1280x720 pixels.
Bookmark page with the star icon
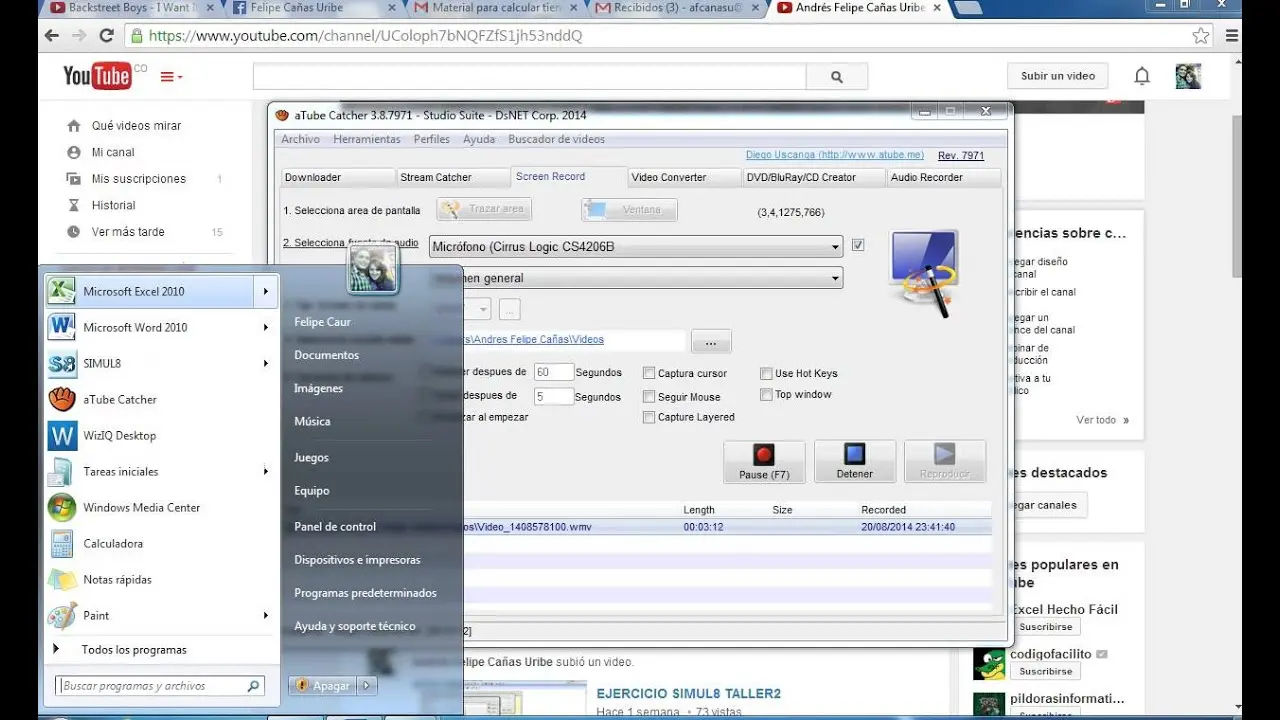pyautogui.click(x=1201, y=36)
